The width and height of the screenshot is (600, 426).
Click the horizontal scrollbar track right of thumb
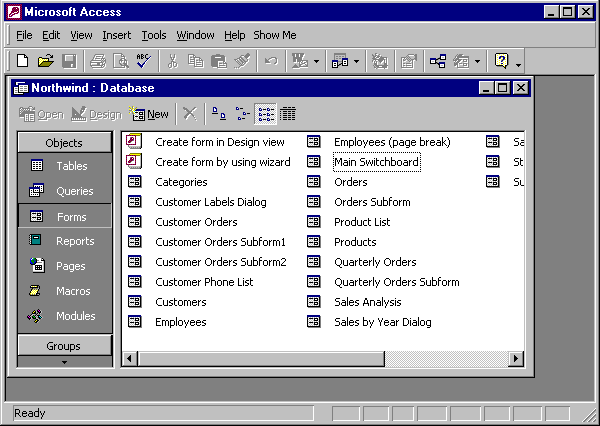(x=446, y=359)
